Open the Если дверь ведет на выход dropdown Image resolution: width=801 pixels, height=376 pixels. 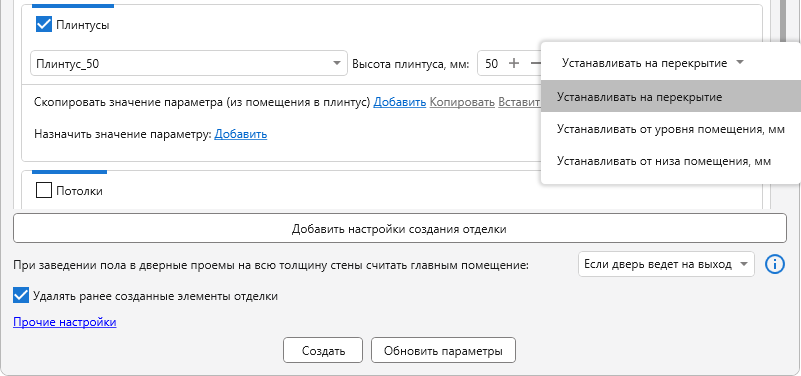tap(666, 264)
